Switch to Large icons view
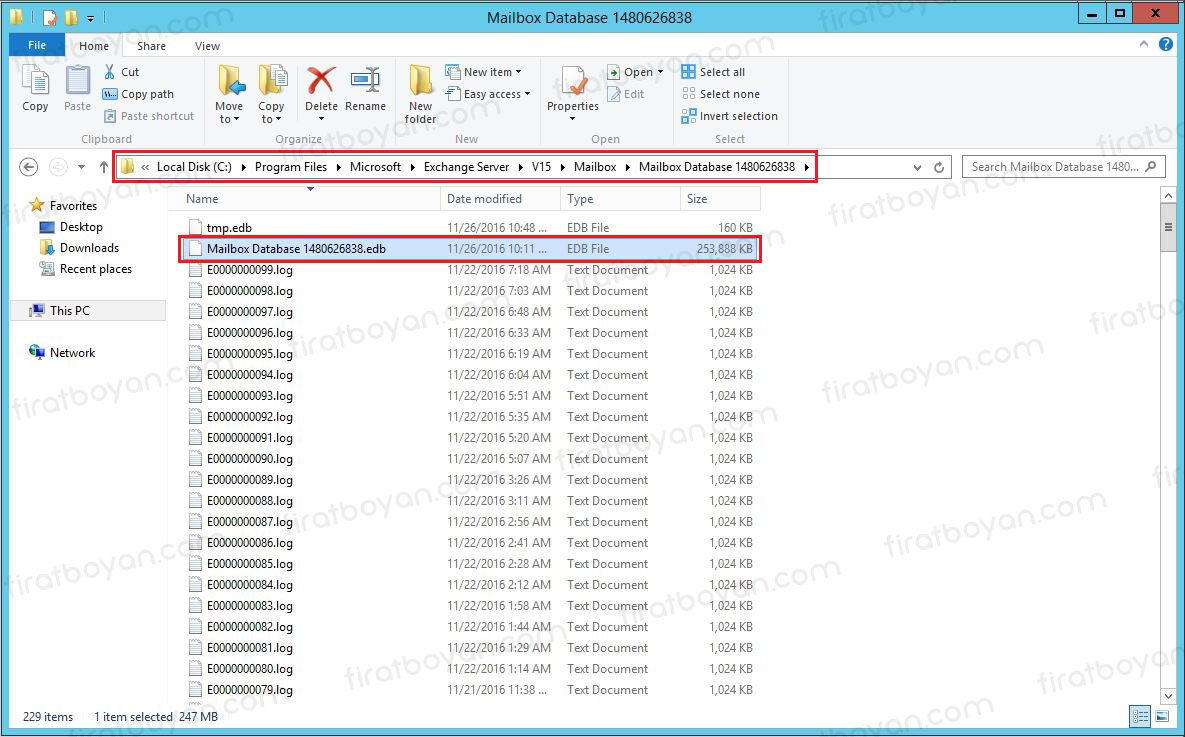Screen dimensions: 1185x737 pos(1160,716)
